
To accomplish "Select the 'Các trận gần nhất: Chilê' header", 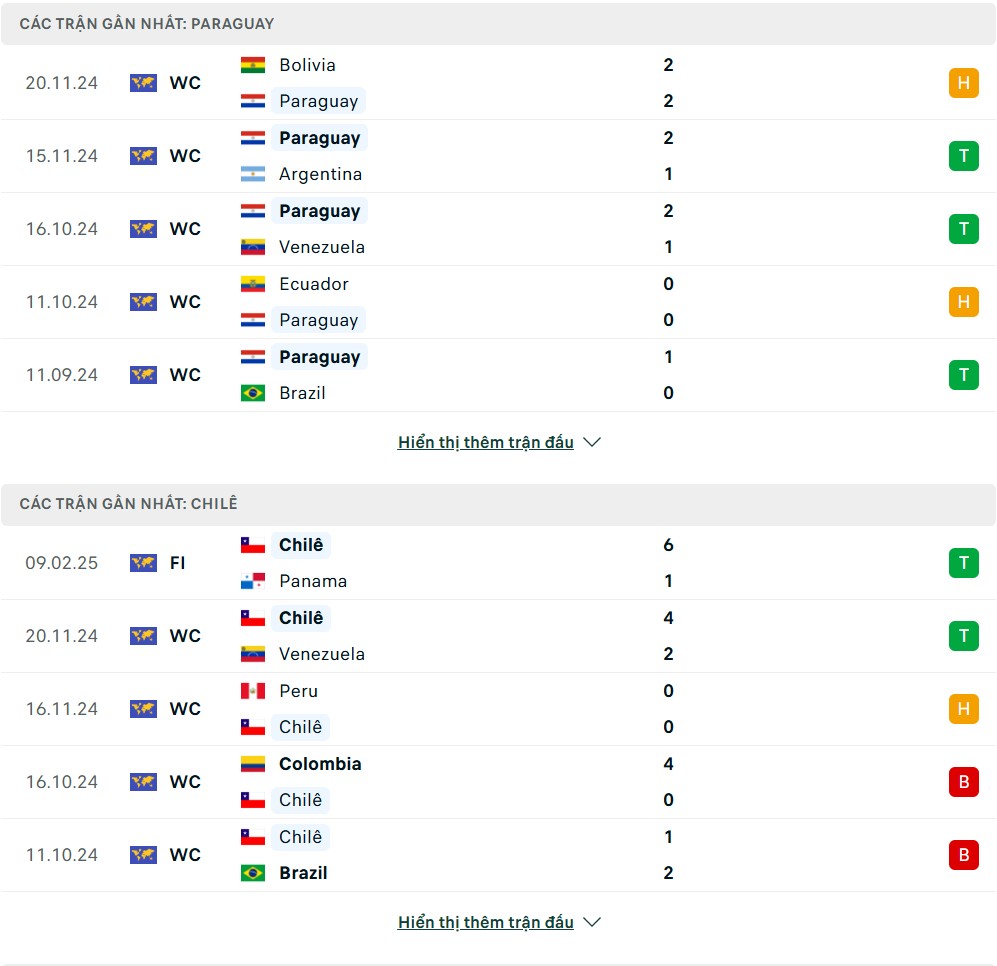I will (498, 504).
